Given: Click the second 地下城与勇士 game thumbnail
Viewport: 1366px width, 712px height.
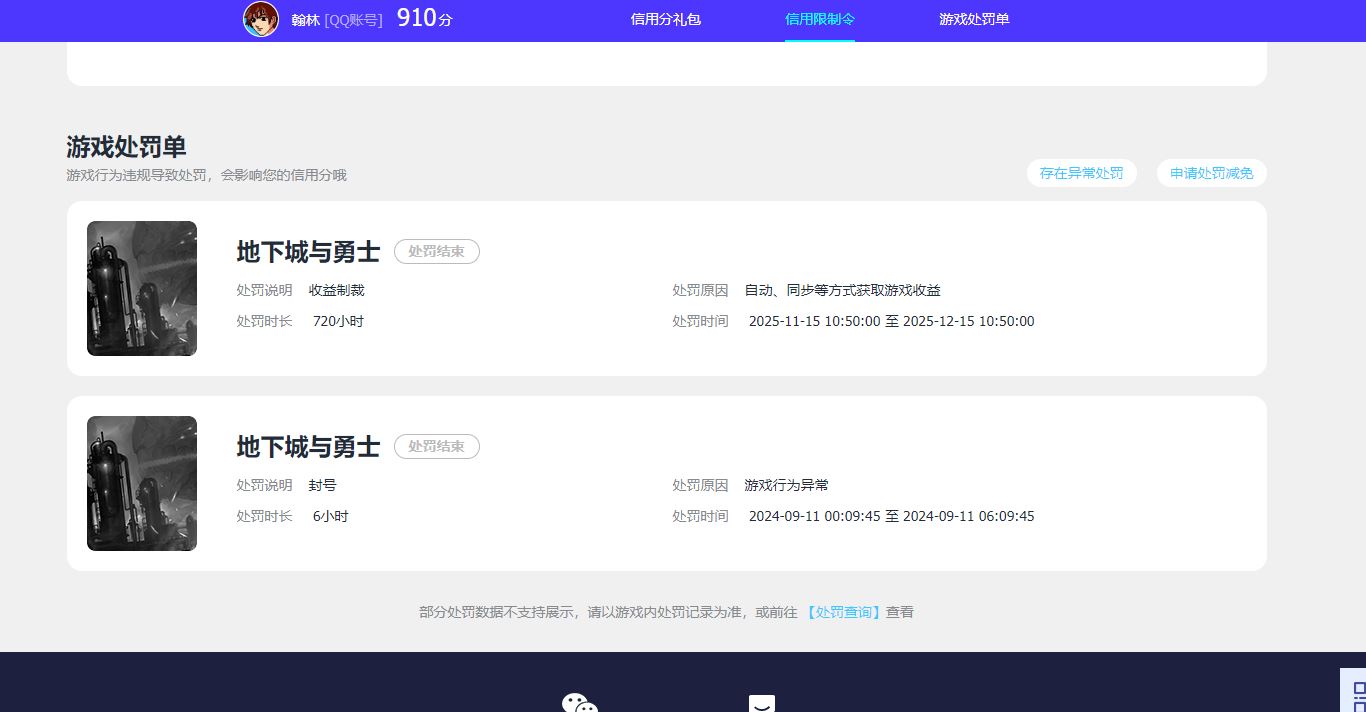Looking at the screenshot, I should tap(141, 483).
